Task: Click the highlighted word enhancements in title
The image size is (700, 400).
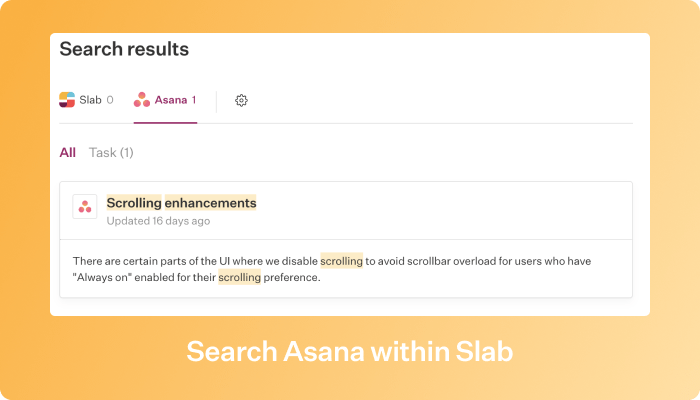Action: click(211, 203)
